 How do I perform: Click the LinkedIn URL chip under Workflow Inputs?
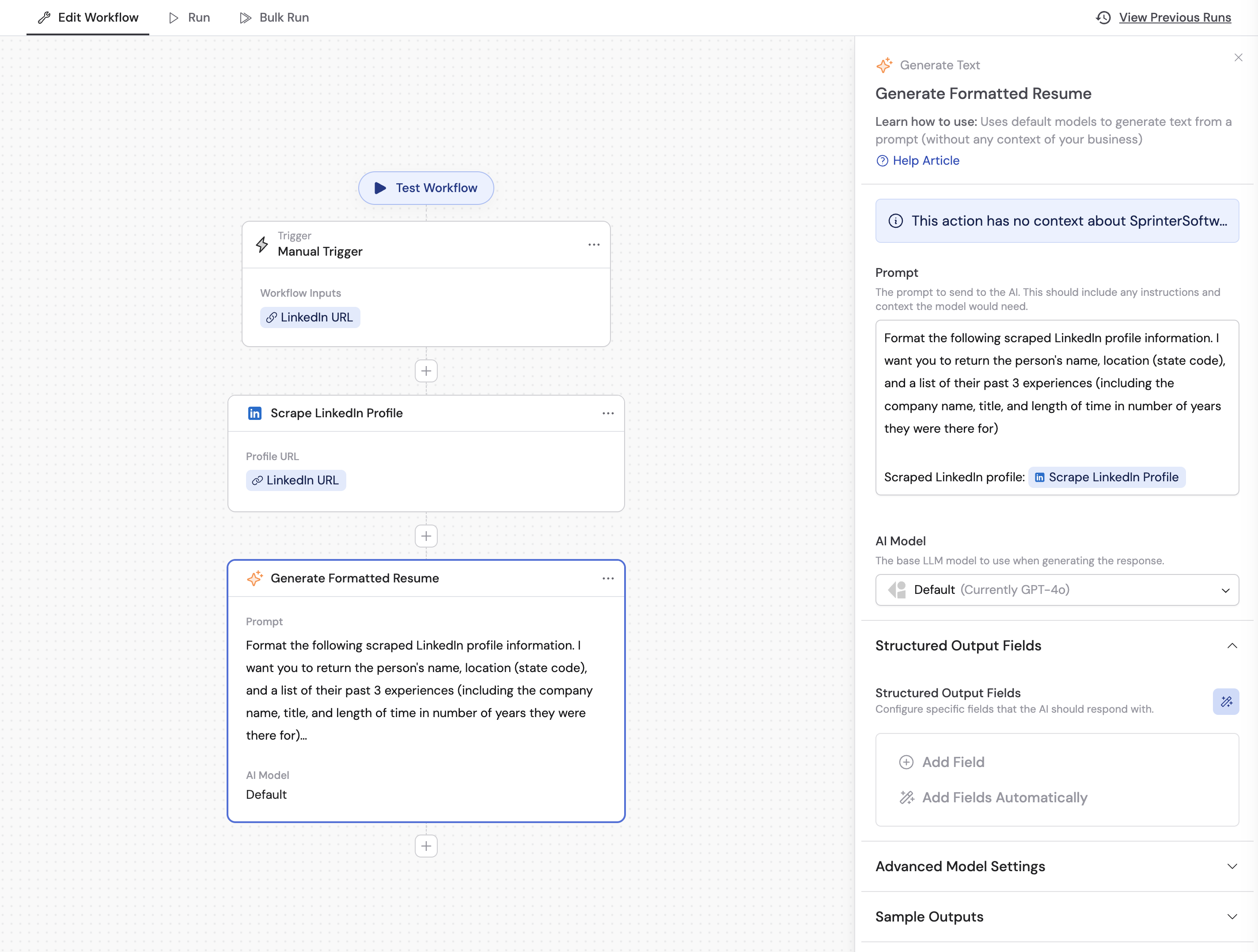pyautogui.click(x=310, y=317)
